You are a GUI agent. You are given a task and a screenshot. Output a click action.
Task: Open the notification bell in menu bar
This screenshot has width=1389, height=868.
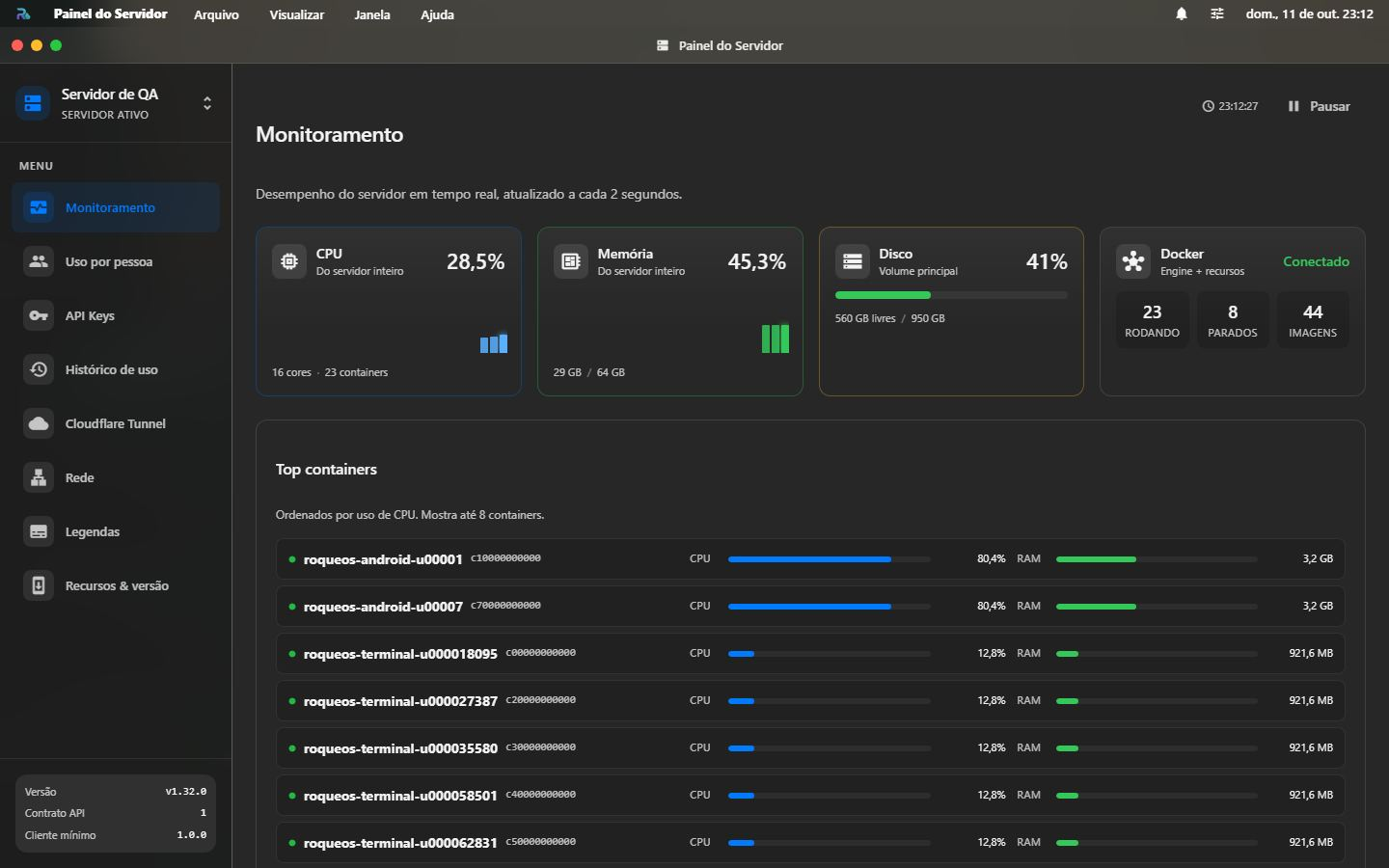(x=1182, y=14)
